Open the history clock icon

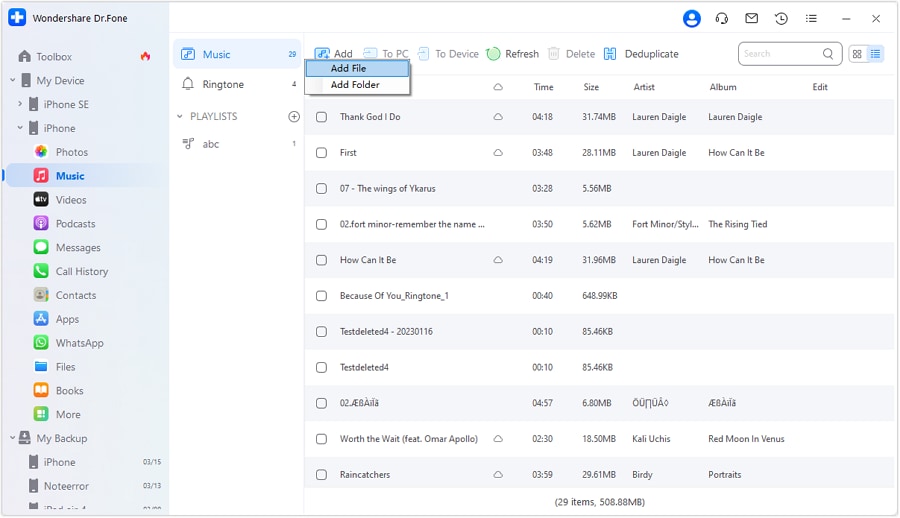781,18
